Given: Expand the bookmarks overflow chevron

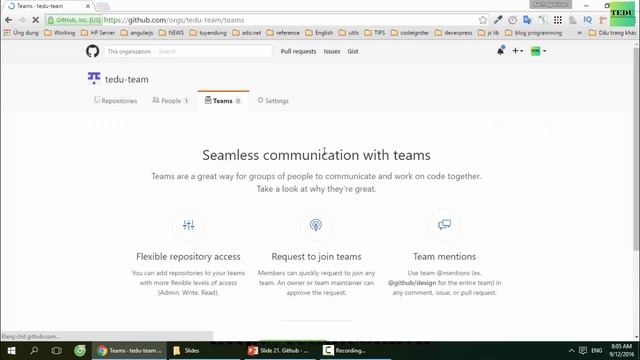Looking at the screenshot, I should (580, 33).
